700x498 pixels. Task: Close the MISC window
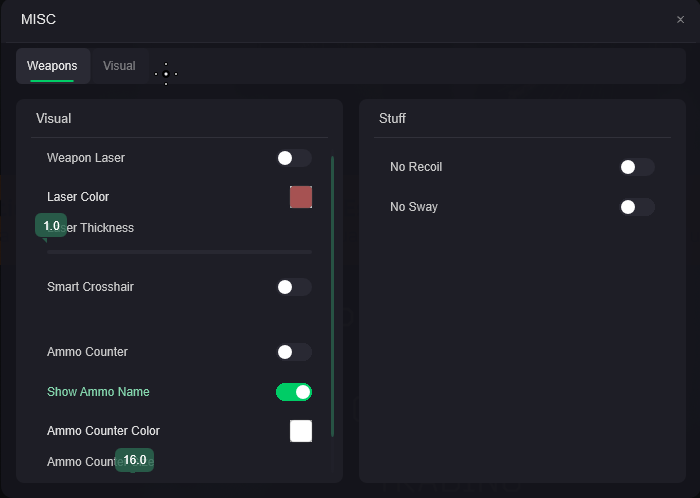(x=680, y=19)
